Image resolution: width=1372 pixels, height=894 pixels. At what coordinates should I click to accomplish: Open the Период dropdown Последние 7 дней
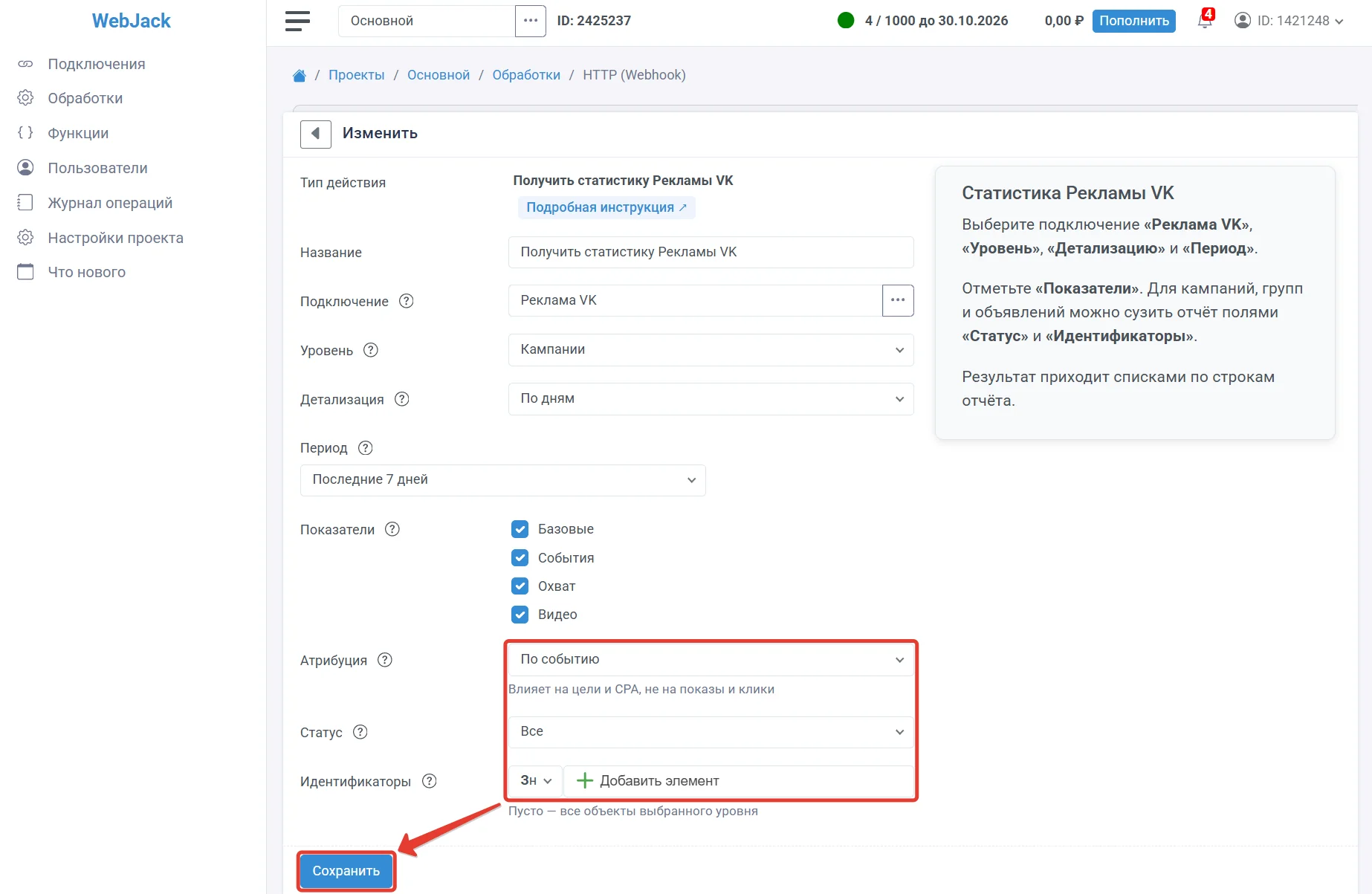pyautogui.click(x=503, y=480)
